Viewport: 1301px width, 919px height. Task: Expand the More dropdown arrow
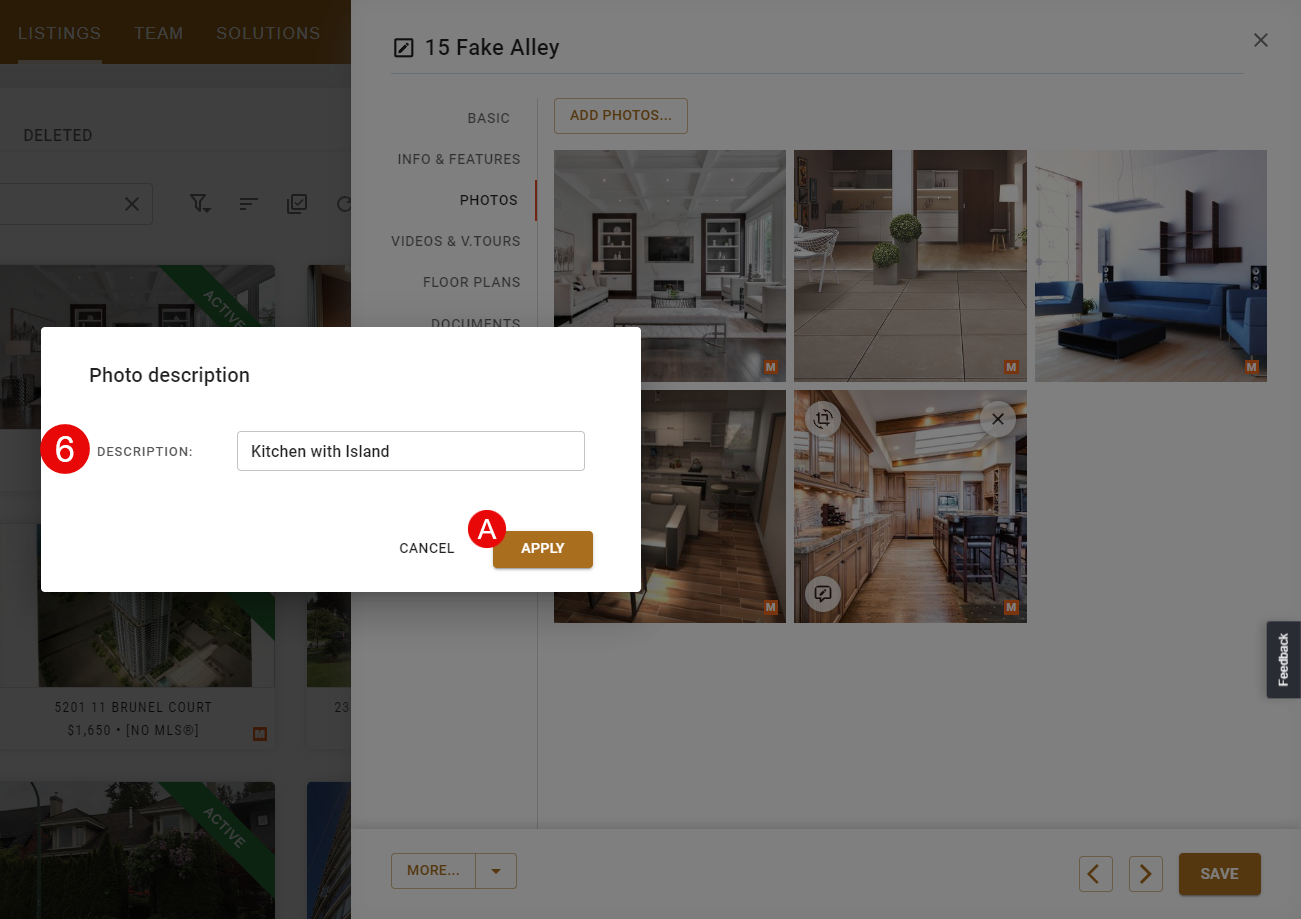tap(497, 871)
